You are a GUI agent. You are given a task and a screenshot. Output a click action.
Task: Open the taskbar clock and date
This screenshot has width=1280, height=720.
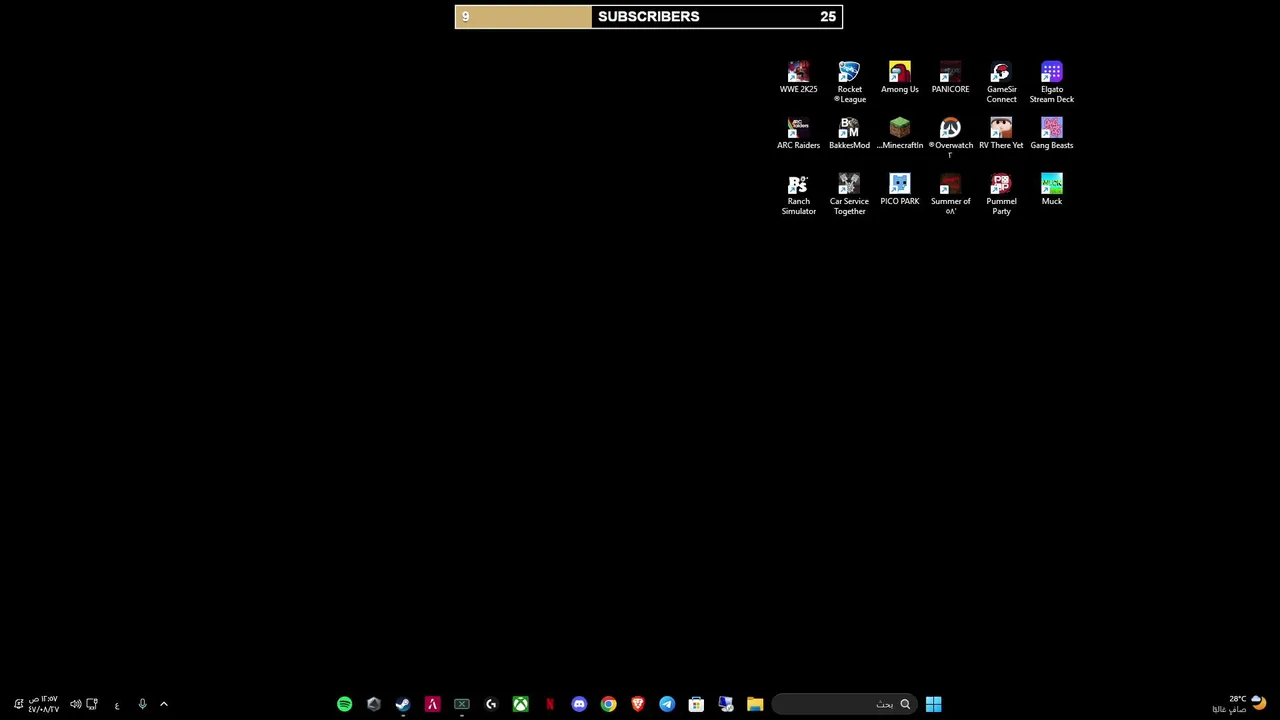pos(43,704)
